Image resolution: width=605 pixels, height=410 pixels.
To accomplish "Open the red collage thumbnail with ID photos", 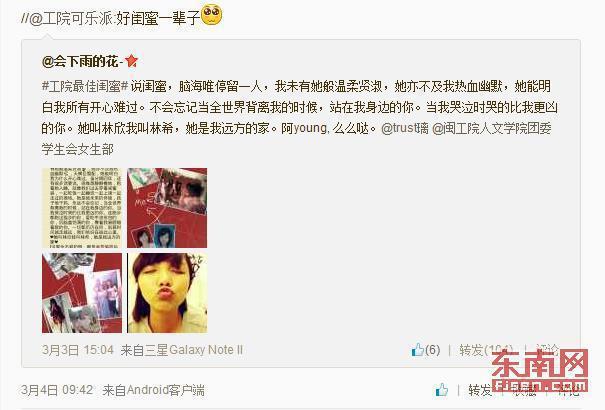I will 167,208.
